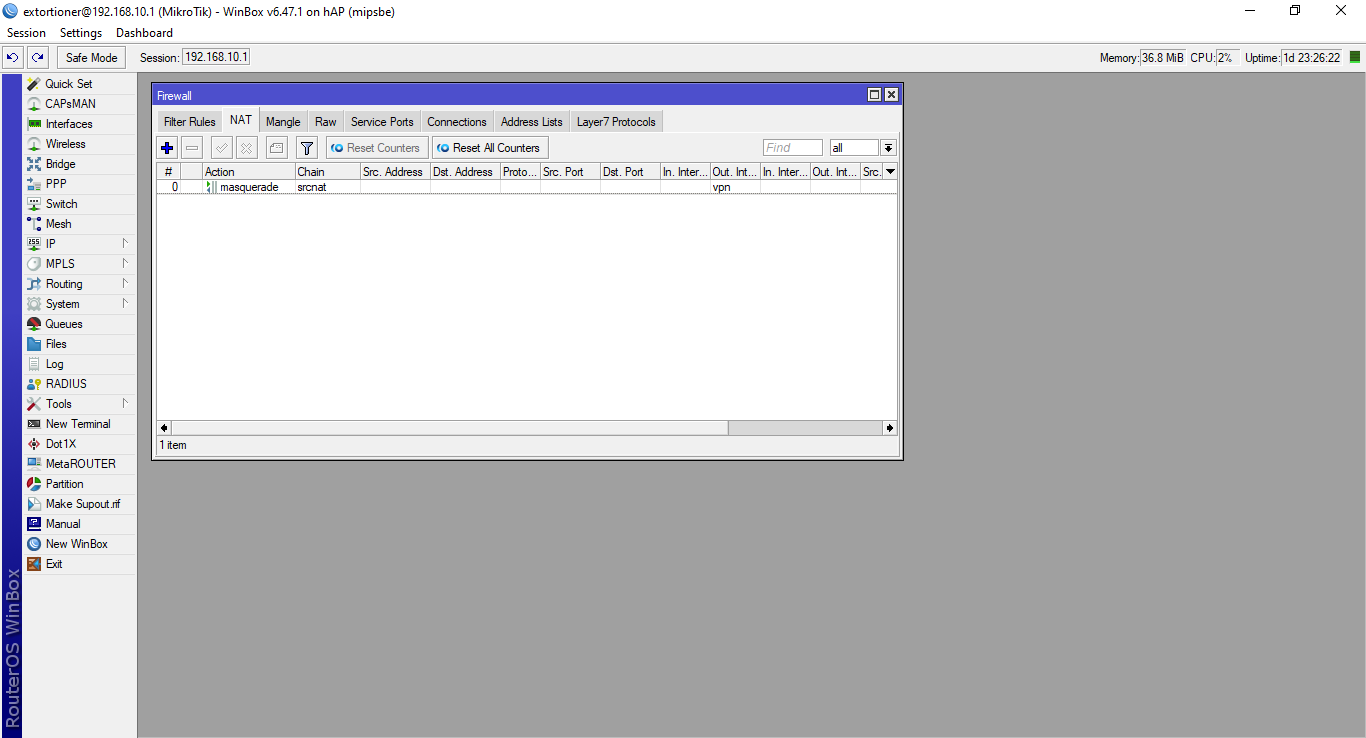Open the Queues sidebar item
Viewport: 1366px width, 738px height.
click(x=64, y=324)
